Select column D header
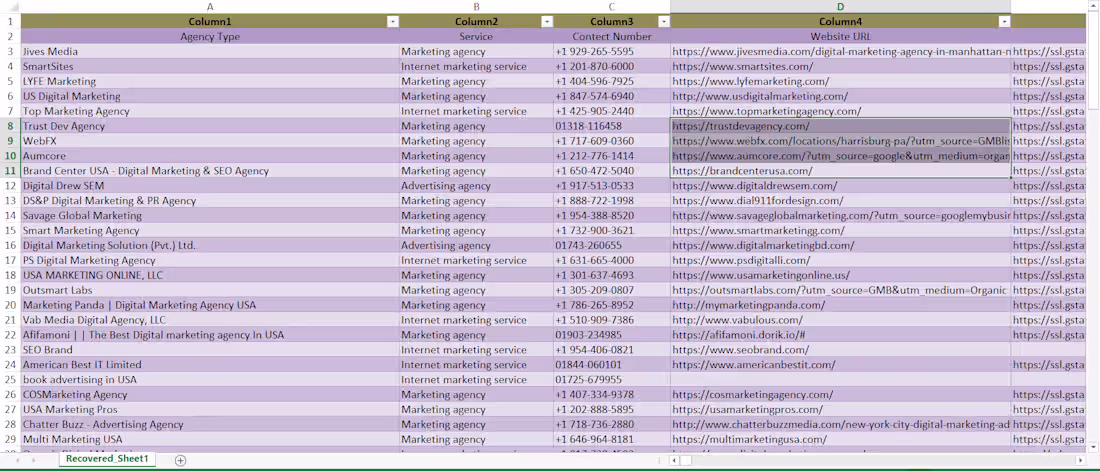The image size is (1100, 471). pos(840,7)
